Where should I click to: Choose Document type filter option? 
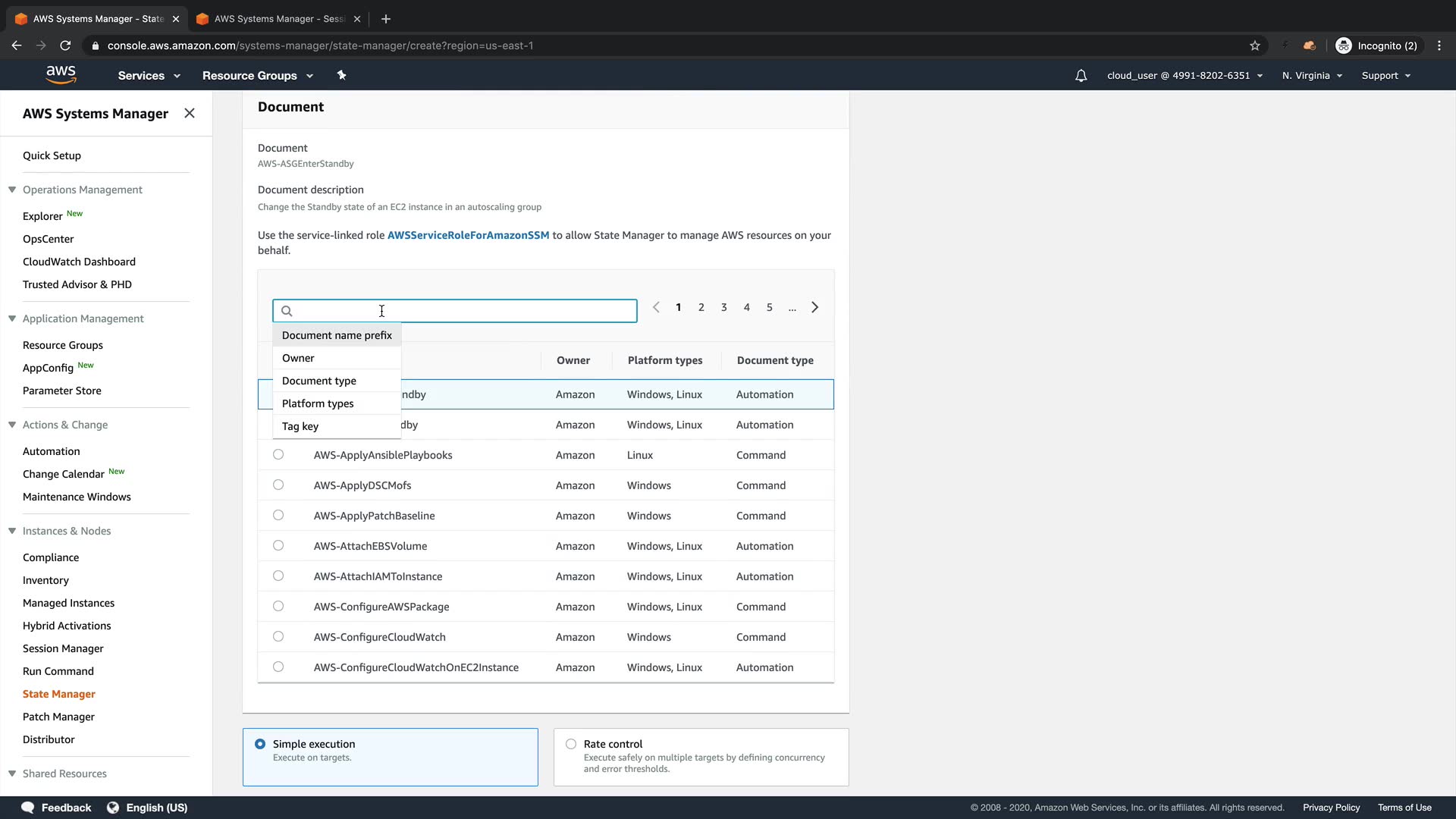click(318, 381)
